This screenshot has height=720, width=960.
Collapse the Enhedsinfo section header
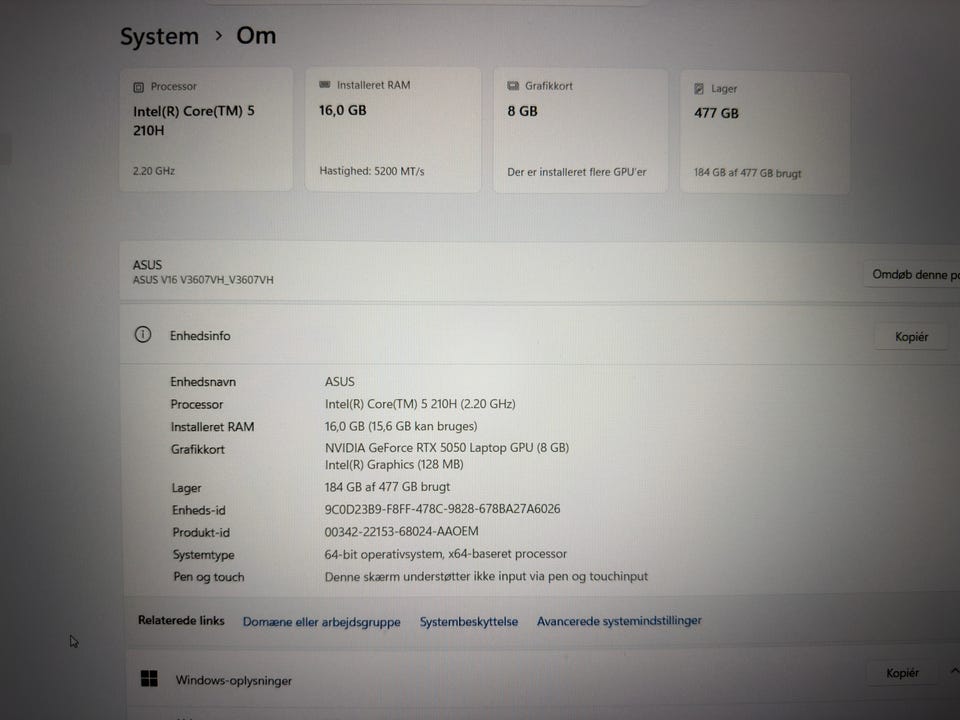[541, 336]
